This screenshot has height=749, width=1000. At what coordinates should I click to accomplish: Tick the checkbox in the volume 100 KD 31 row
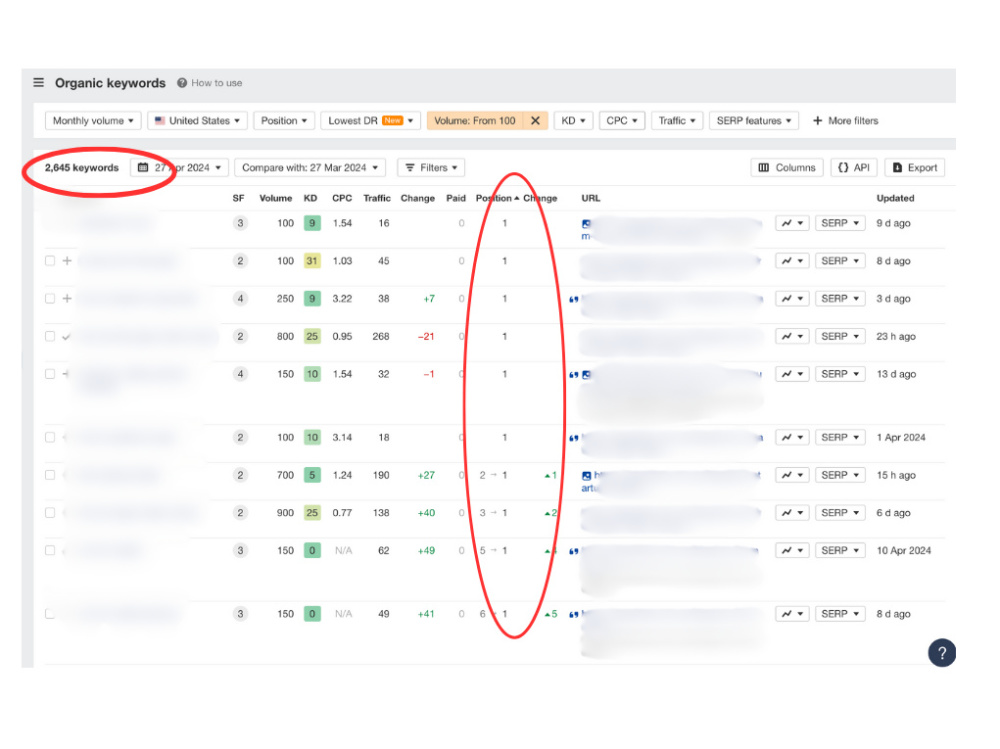click(50, 261)
